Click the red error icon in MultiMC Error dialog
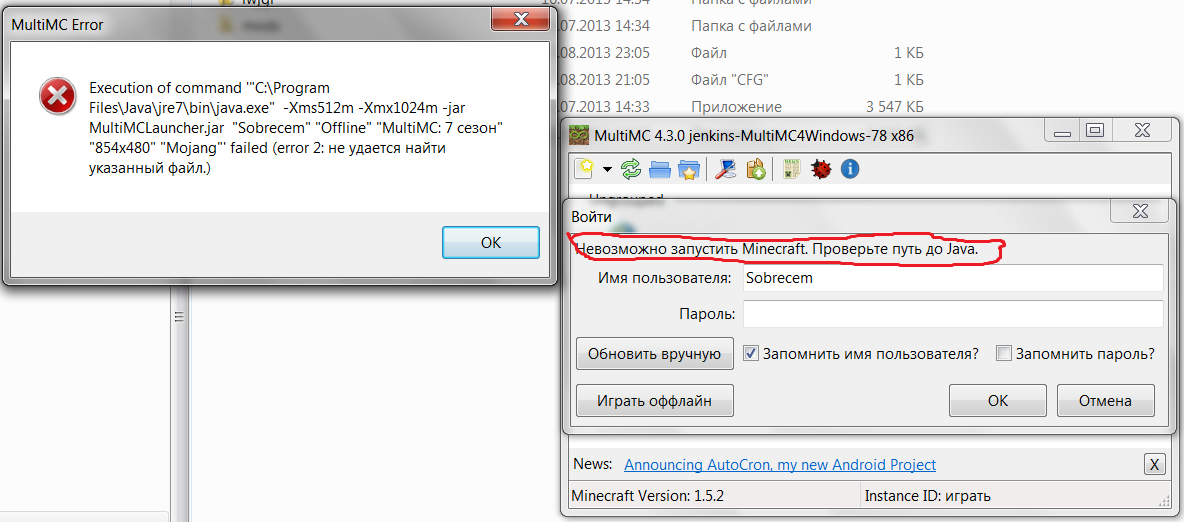The image size is (1184, 522). [57, 97]
